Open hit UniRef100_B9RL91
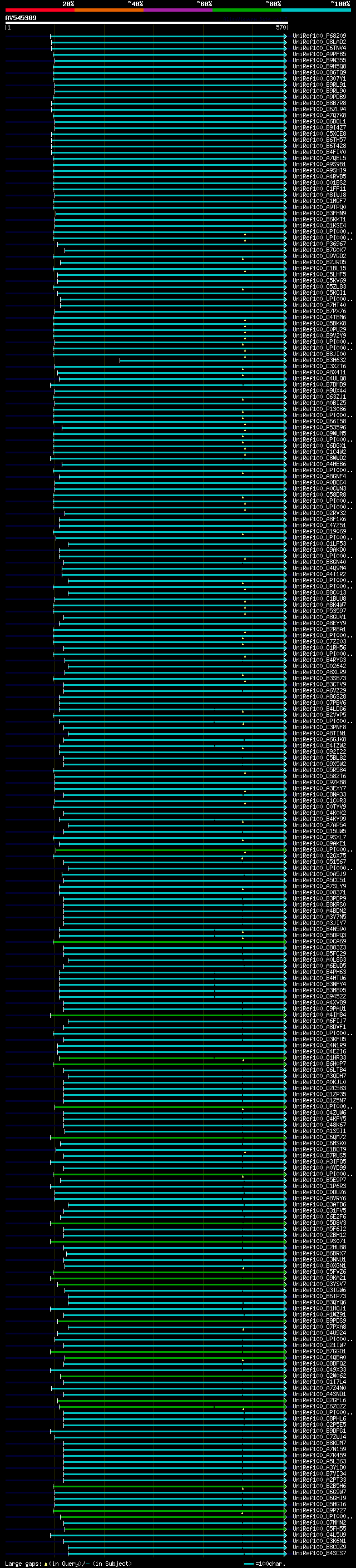The height and width of the screenshot is (1568, 356). 319,85
